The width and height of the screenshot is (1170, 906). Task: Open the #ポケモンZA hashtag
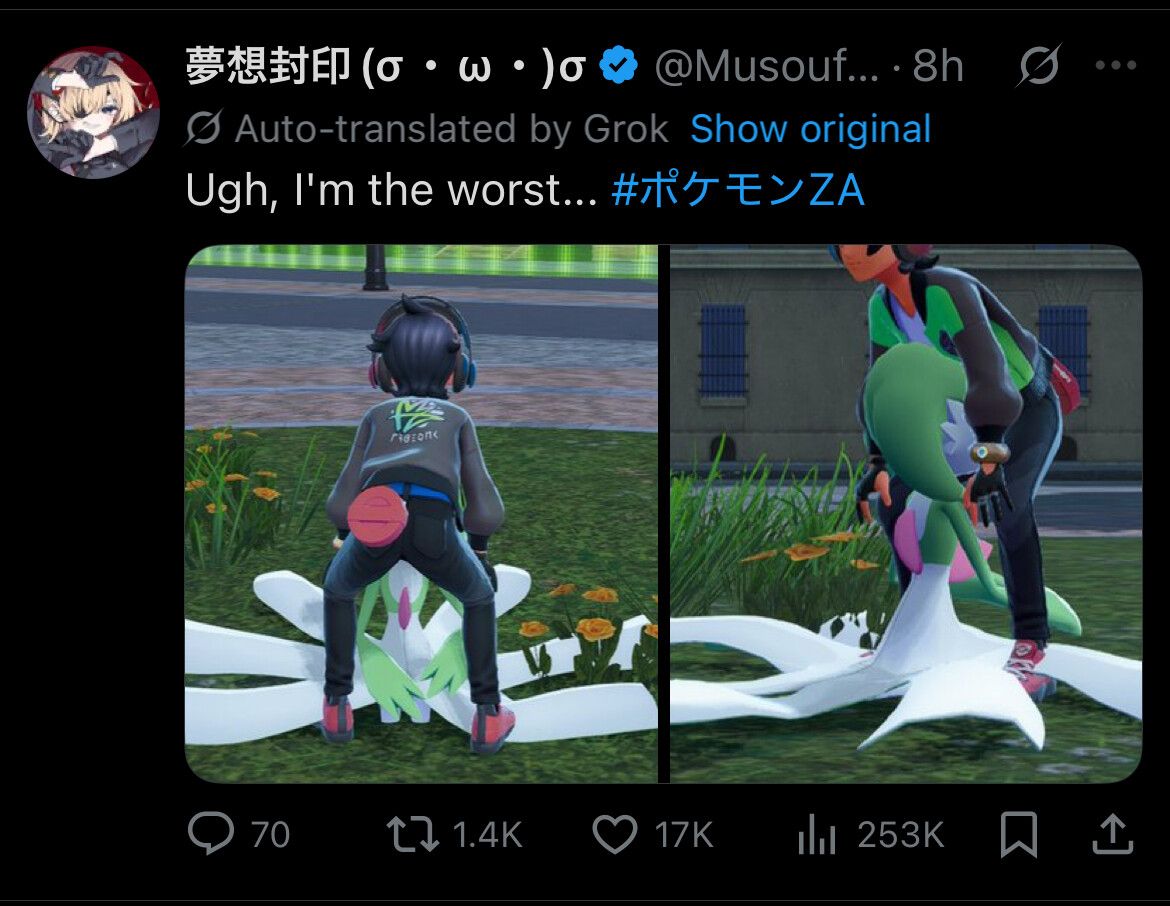click(737, 190)
